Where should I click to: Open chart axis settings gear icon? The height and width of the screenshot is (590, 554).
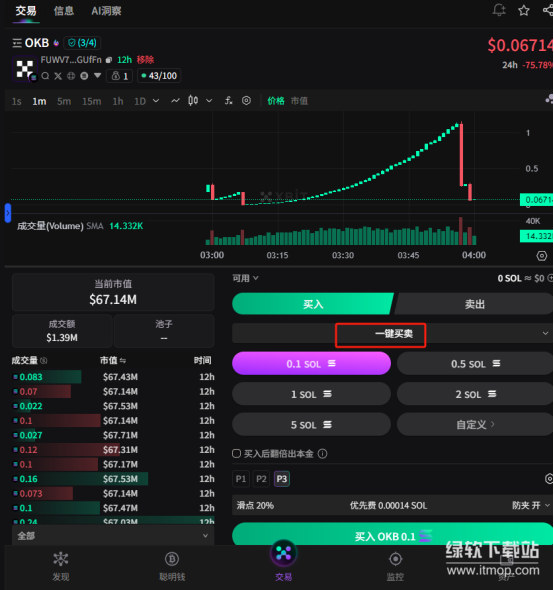coord(541,256)
